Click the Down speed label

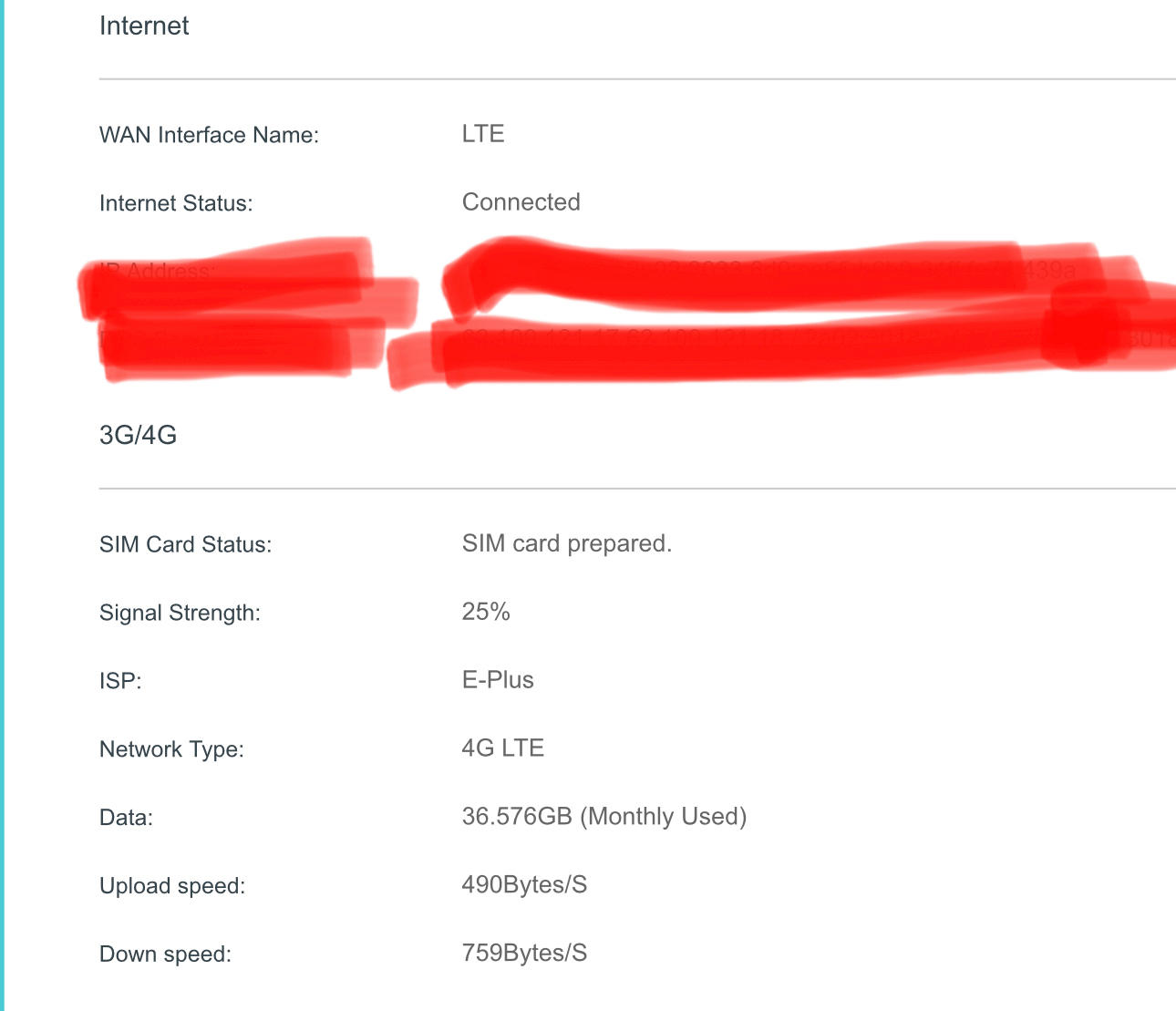coord(165,954)
